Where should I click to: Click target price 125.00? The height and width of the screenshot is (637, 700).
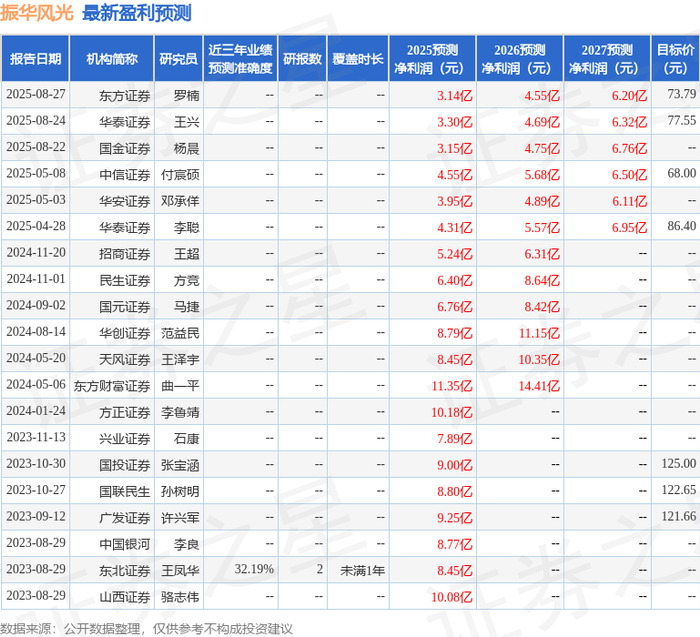tap(679, 463)
